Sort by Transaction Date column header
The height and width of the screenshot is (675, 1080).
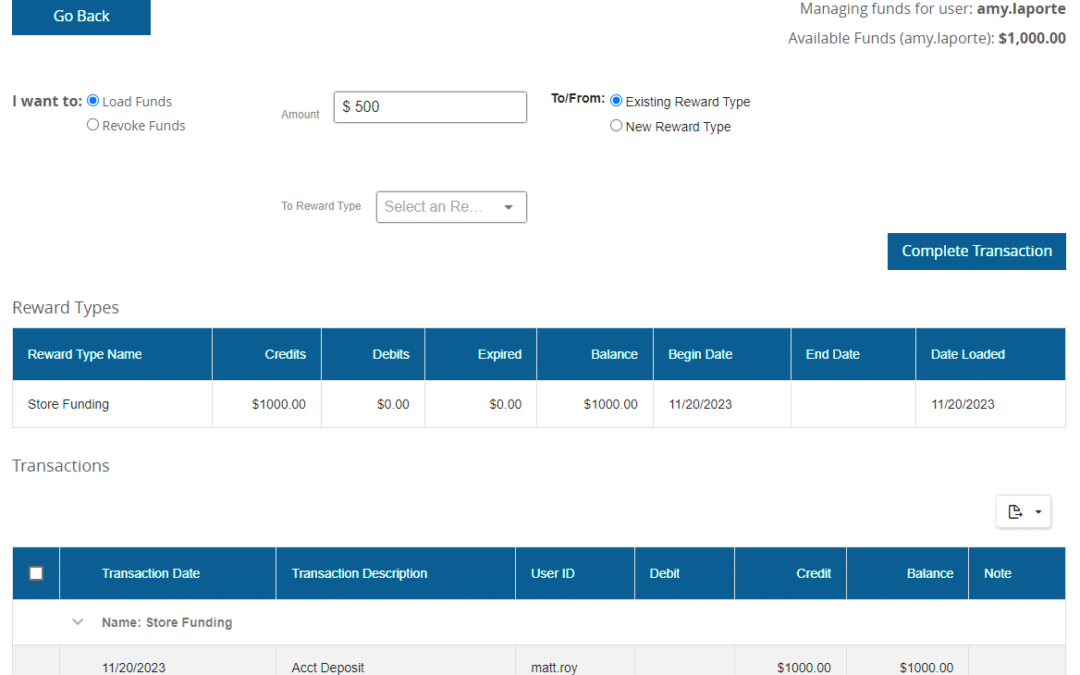[x=151, y=573]
